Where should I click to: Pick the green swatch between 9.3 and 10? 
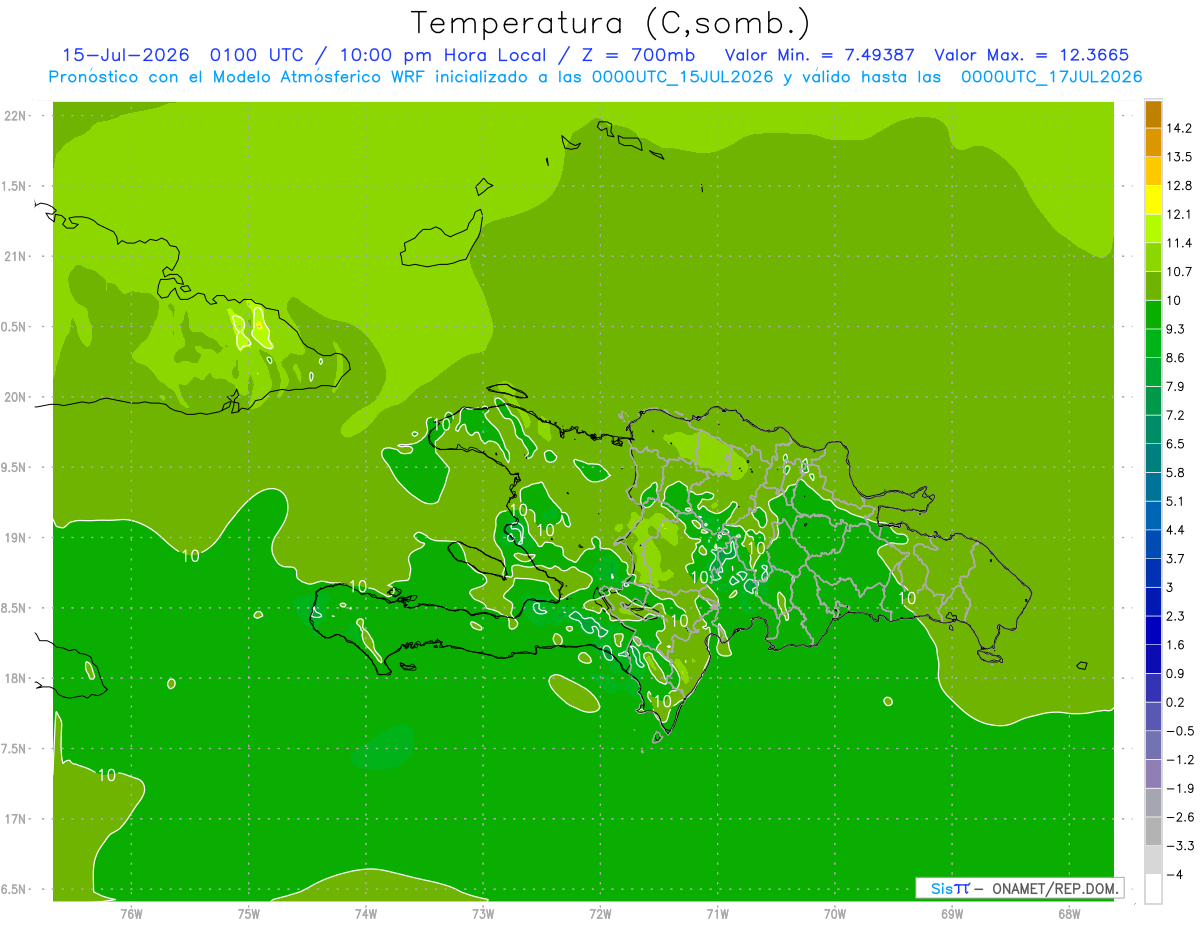coord(1153,315)
